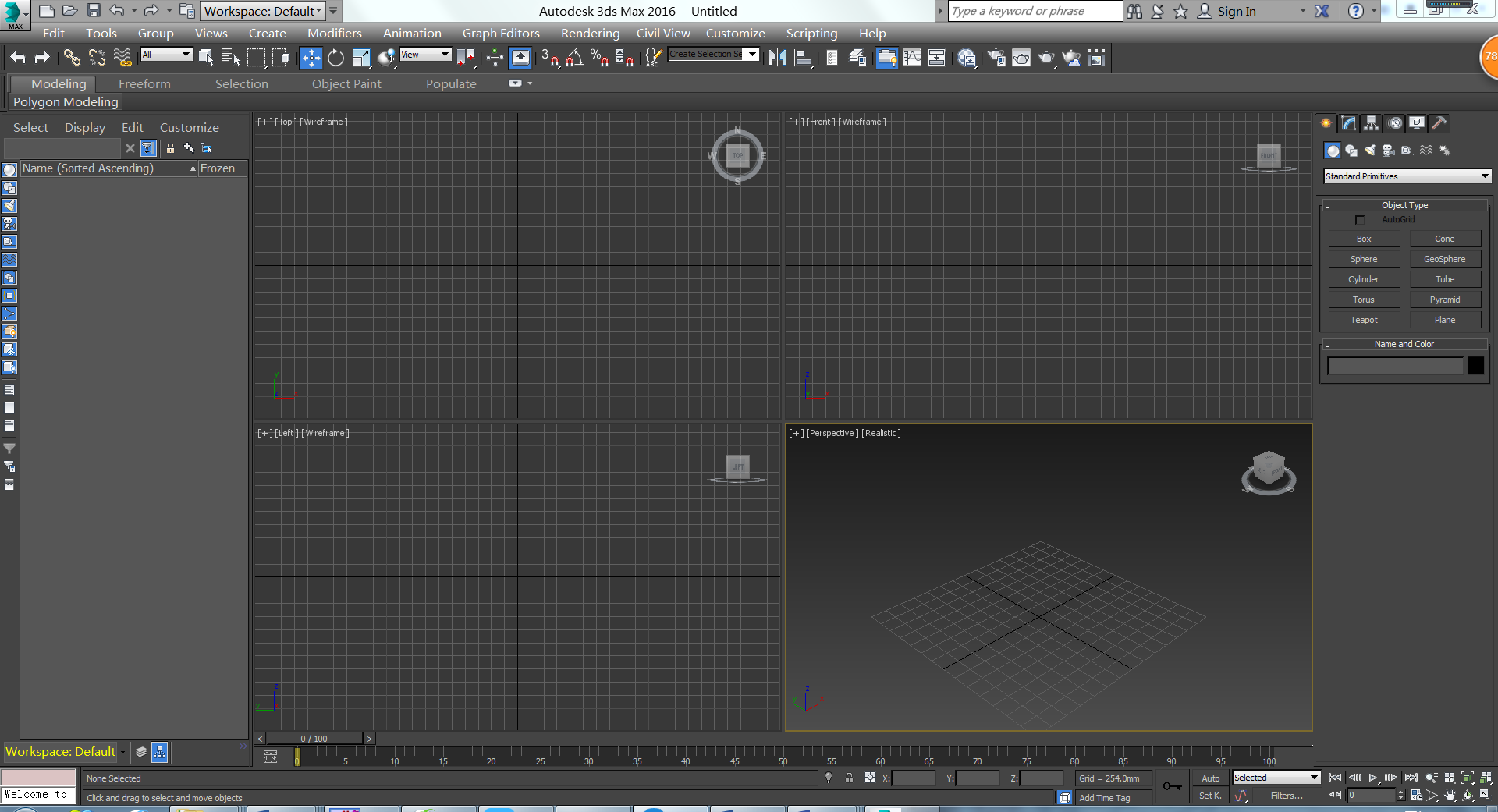Click the Select and Link icon

72,58
